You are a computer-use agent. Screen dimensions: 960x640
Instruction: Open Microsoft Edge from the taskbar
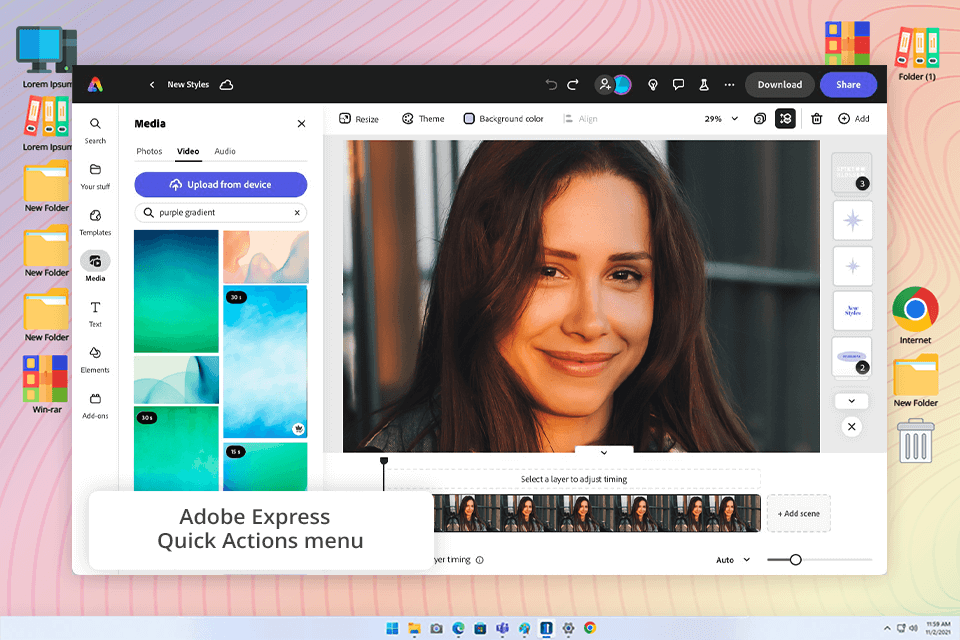coord(458,628)
